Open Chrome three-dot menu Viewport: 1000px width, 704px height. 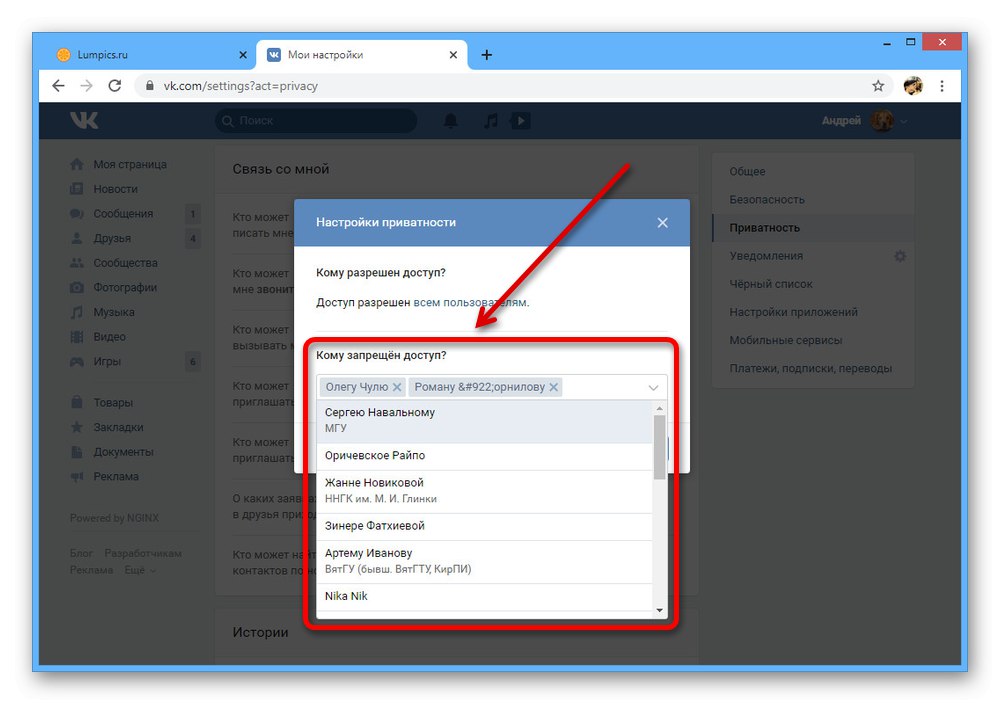pyautogui.click(x=942, y=86)
